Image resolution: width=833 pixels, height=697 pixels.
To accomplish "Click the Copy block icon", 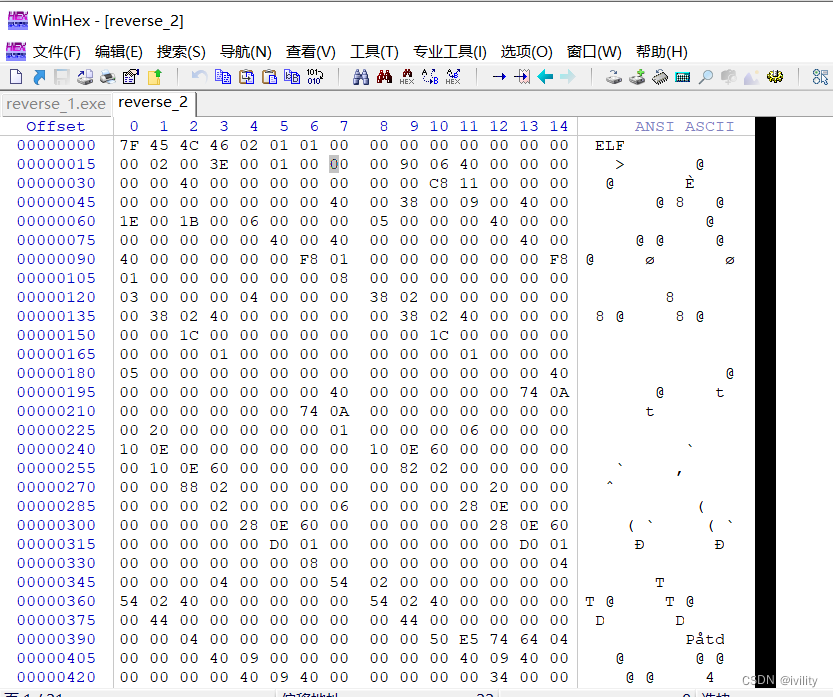I will pos(223,77).
